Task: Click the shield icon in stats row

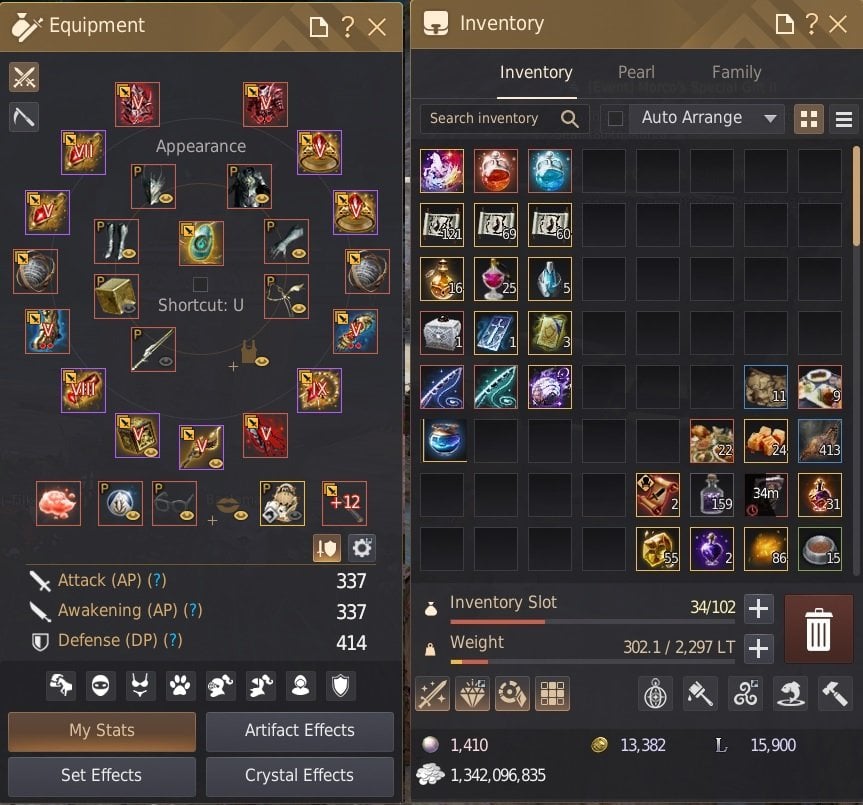Action: coord(341,686)
